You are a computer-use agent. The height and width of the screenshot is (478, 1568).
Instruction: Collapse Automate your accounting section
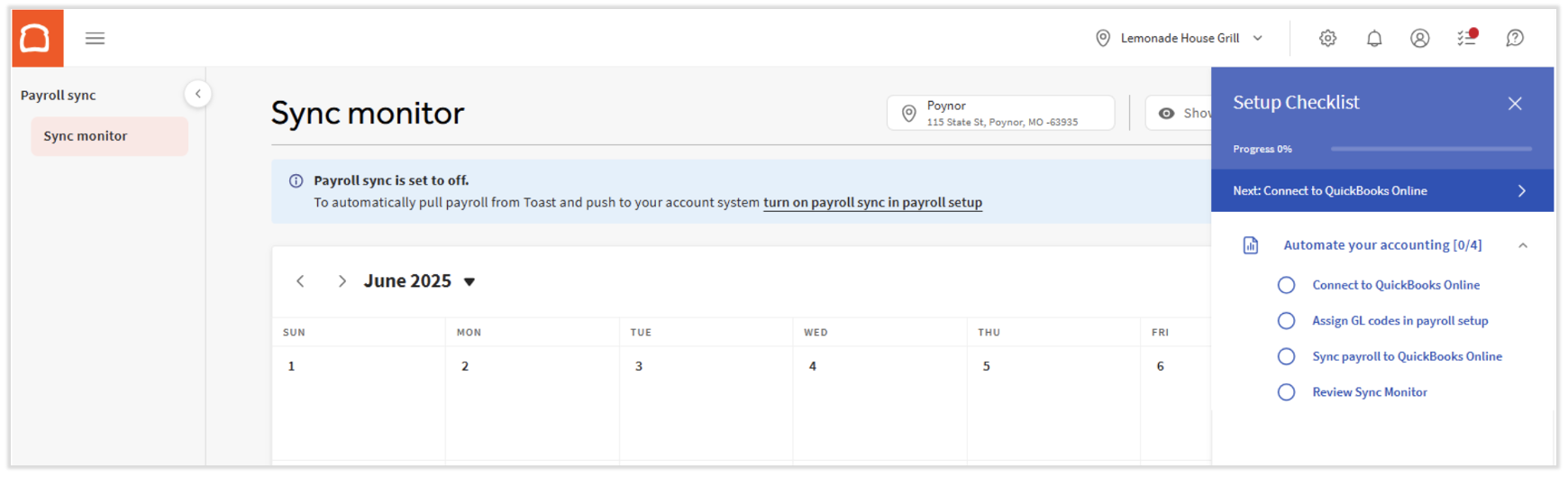coord(1522,245)
